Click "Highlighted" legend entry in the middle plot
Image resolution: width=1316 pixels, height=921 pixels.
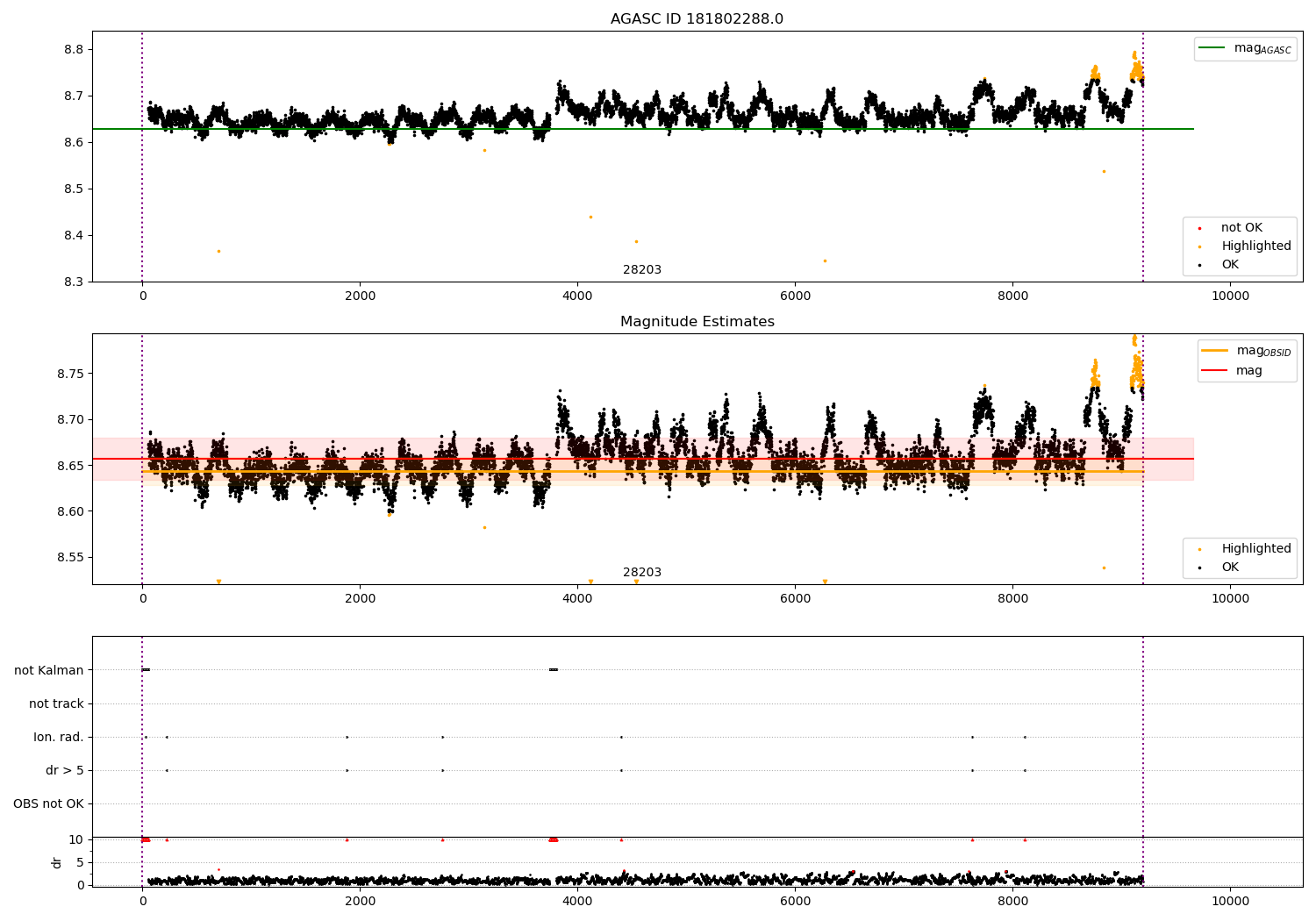pyautogui.click(x=1256, y=549)
